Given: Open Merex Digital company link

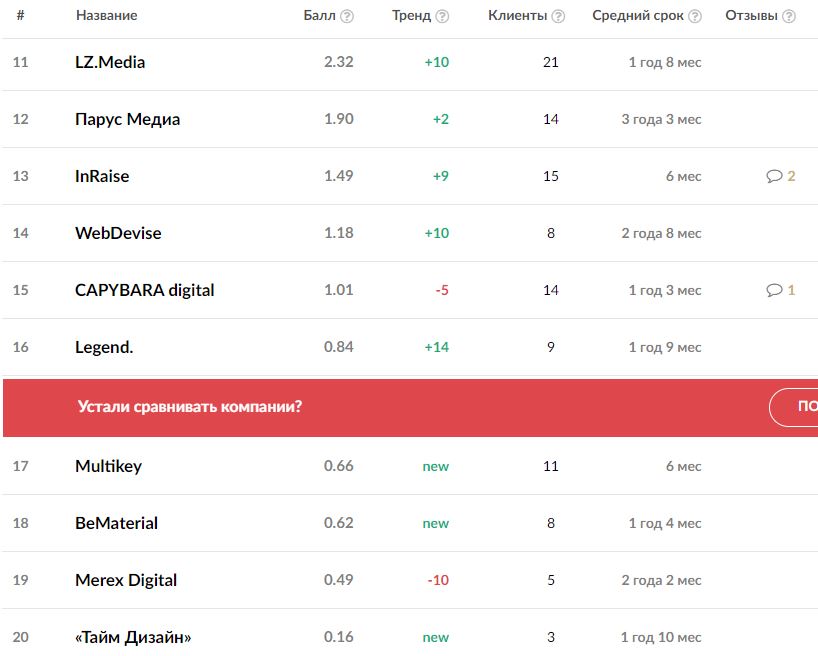Looking at the screenshot, I should (x=126, y=580).
